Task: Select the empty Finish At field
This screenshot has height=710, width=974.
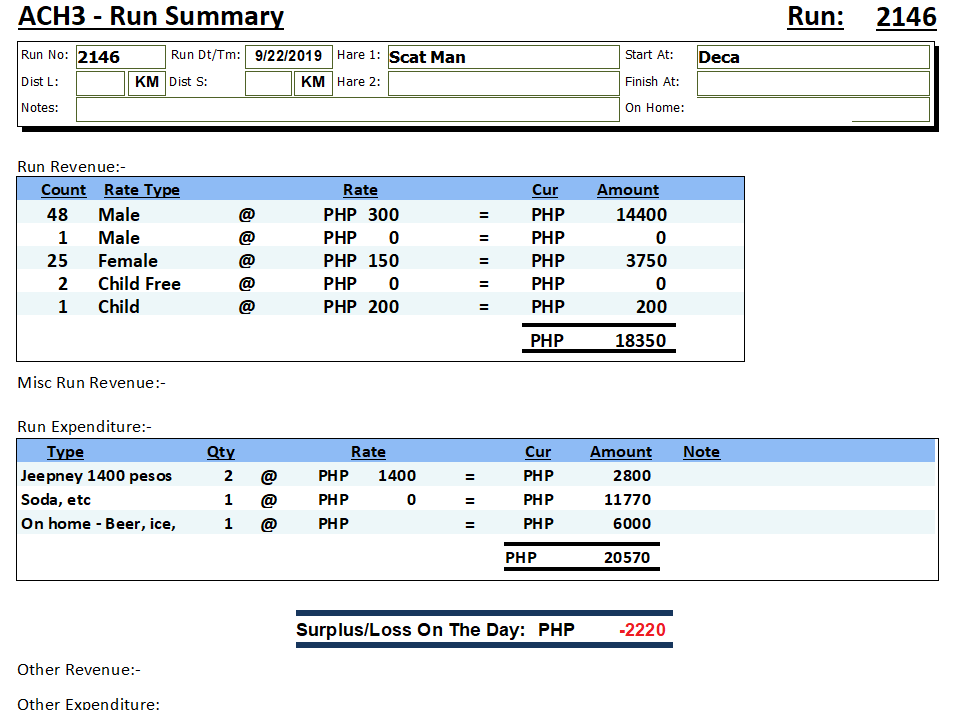Action: click(812, 83)
